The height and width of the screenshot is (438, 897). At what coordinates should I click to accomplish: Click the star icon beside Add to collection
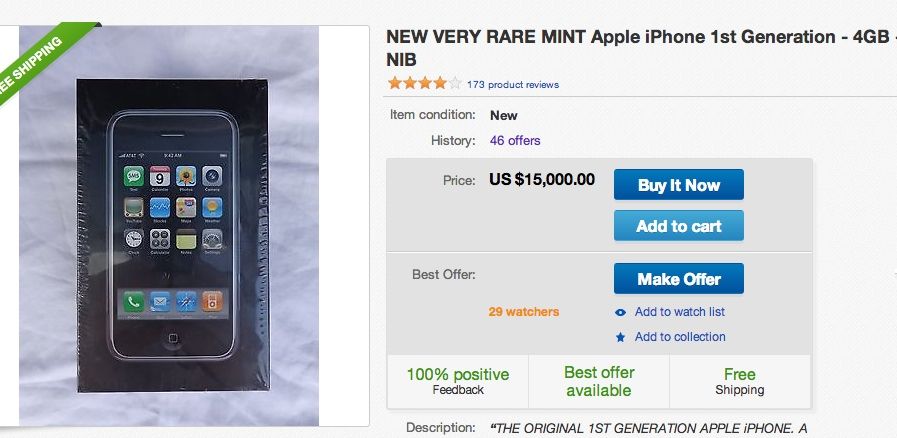[x=621, y=337]
